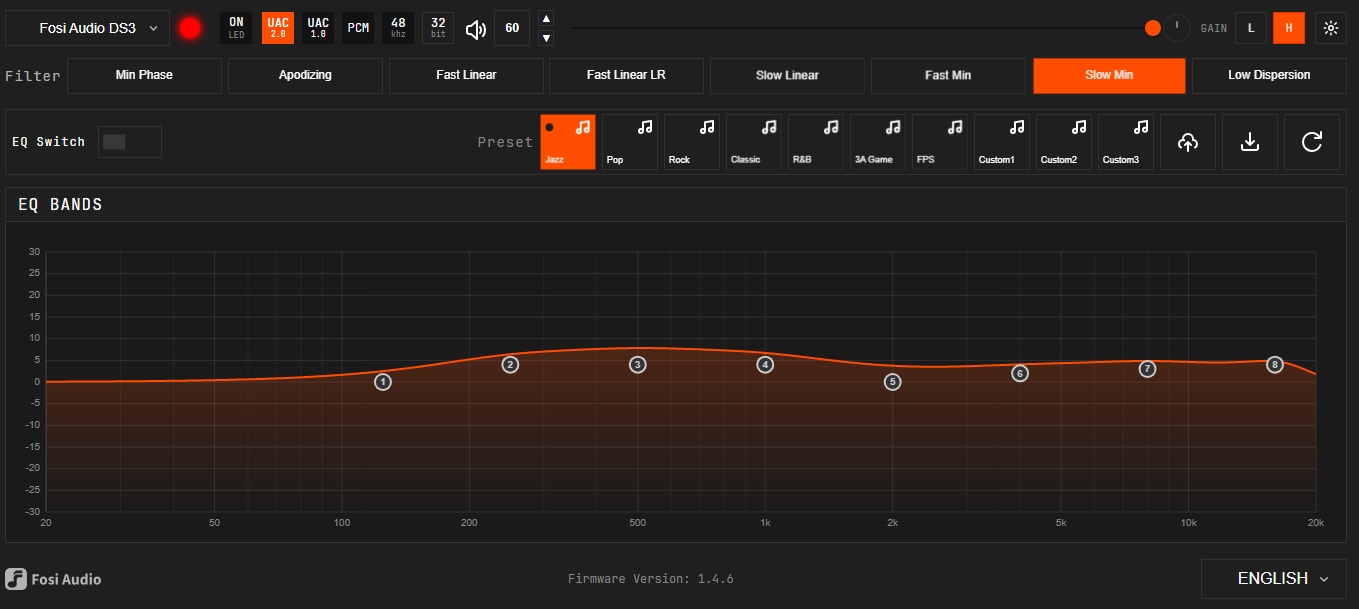Select the Apodizing filter
The height and width of the screenshot is (609, 1359).
coord(305,75)
